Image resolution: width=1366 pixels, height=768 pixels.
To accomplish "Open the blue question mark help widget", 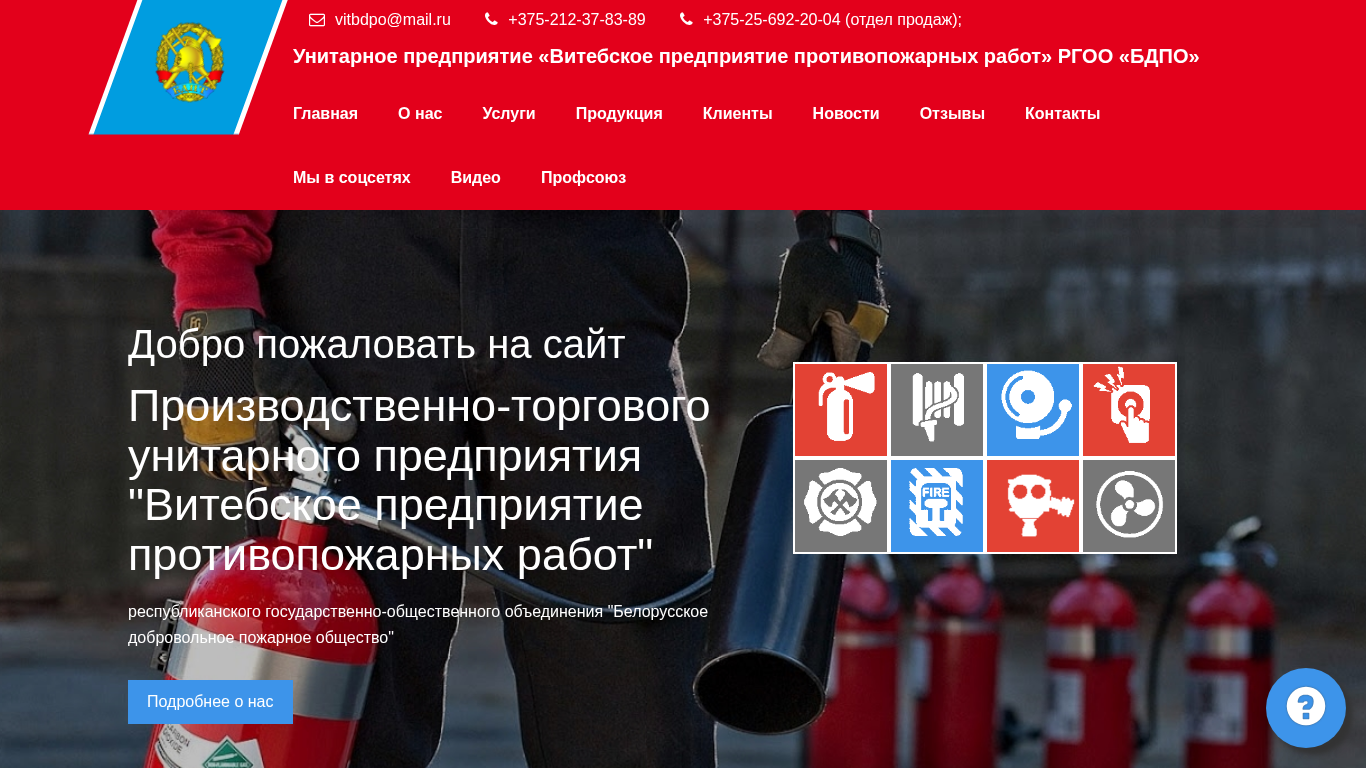I will tap(1306, 708).
